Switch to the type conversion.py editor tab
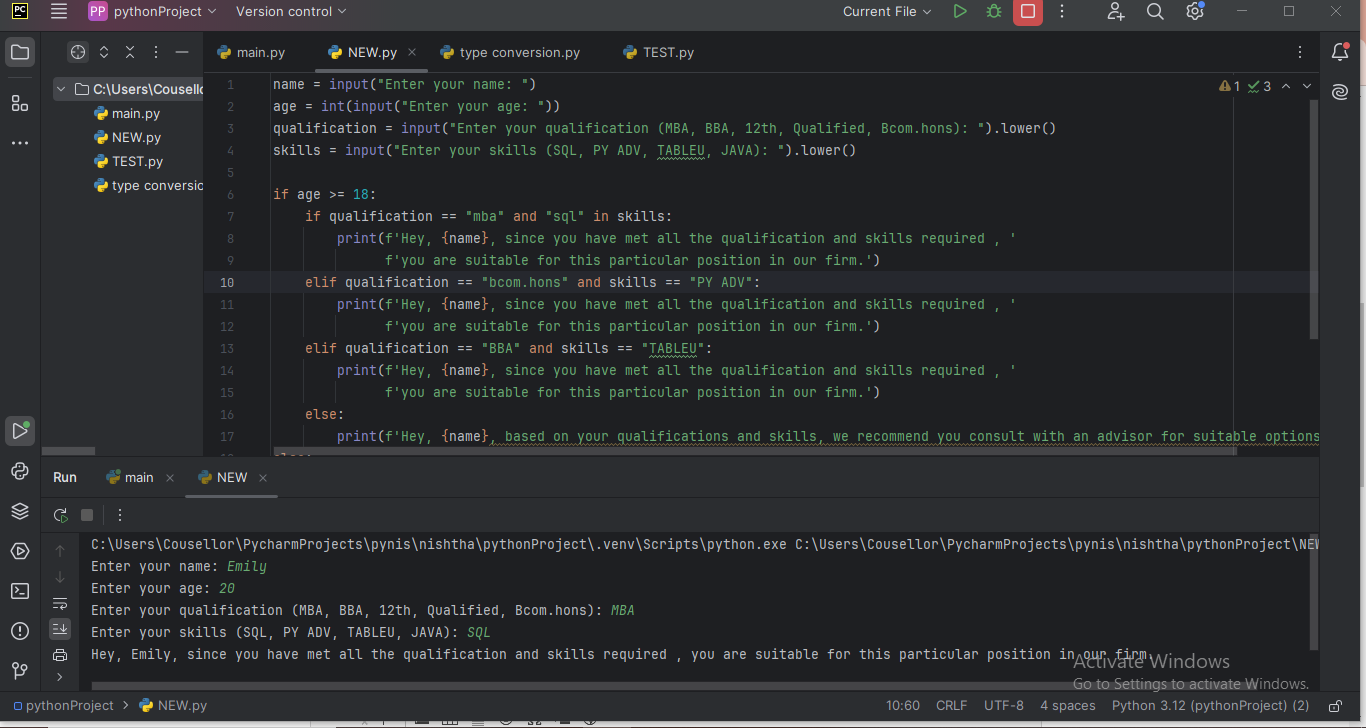The image size is (1366, 728). click(510, 52)
